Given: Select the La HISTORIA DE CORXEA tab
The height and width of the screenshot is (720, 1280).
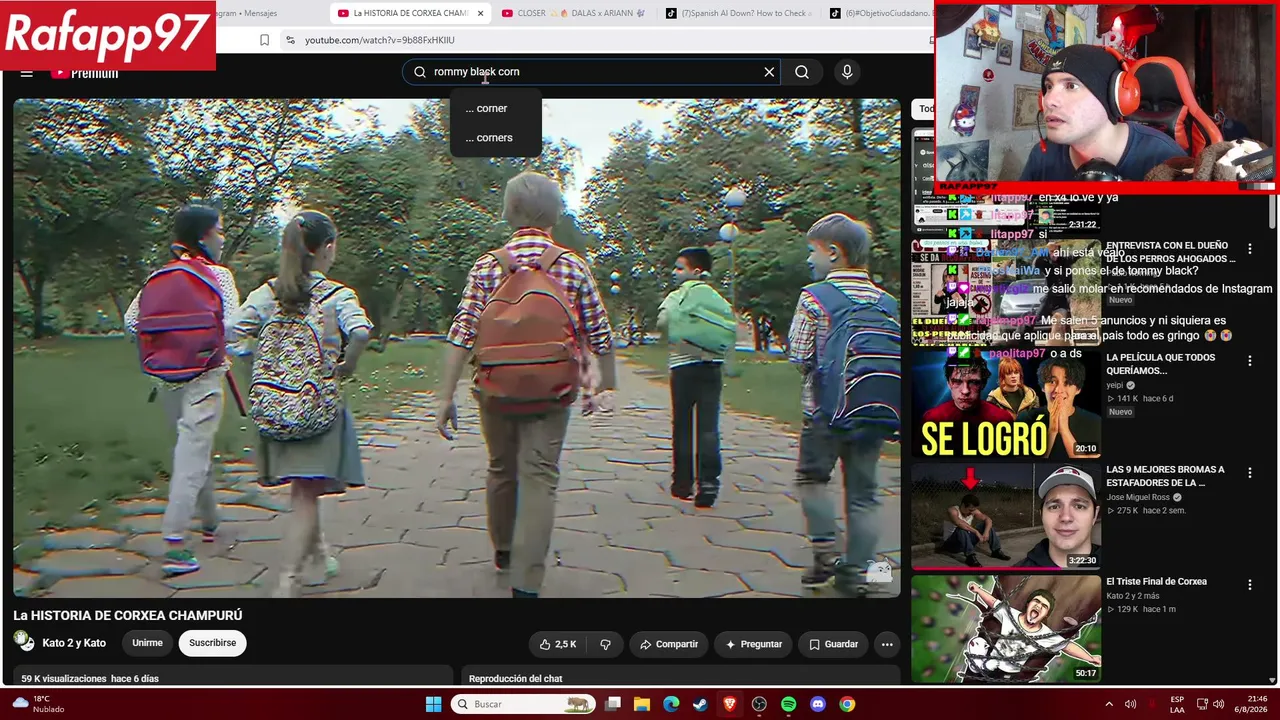Looking at the screenshot, I should coord(410,13).
